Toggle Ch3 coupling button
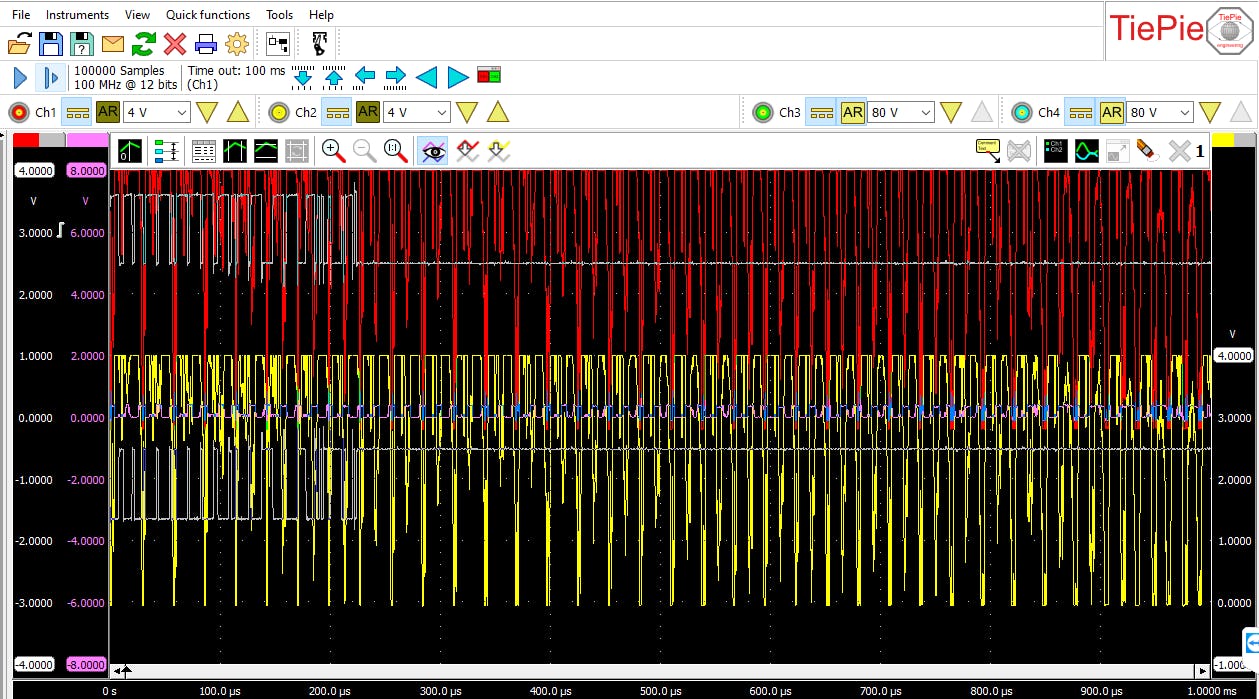The height and width of the screenshot is (699, 1259). [x=821, y=112]
